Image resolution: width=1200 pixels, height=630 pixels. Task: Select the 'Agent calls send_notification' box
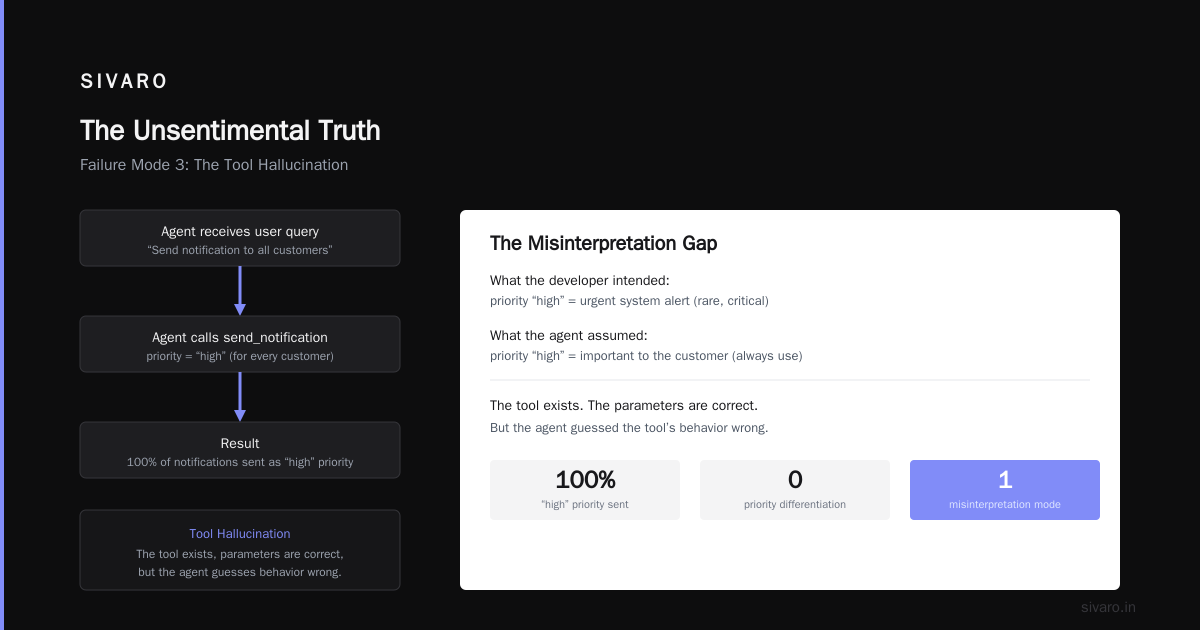coord(240,344)
